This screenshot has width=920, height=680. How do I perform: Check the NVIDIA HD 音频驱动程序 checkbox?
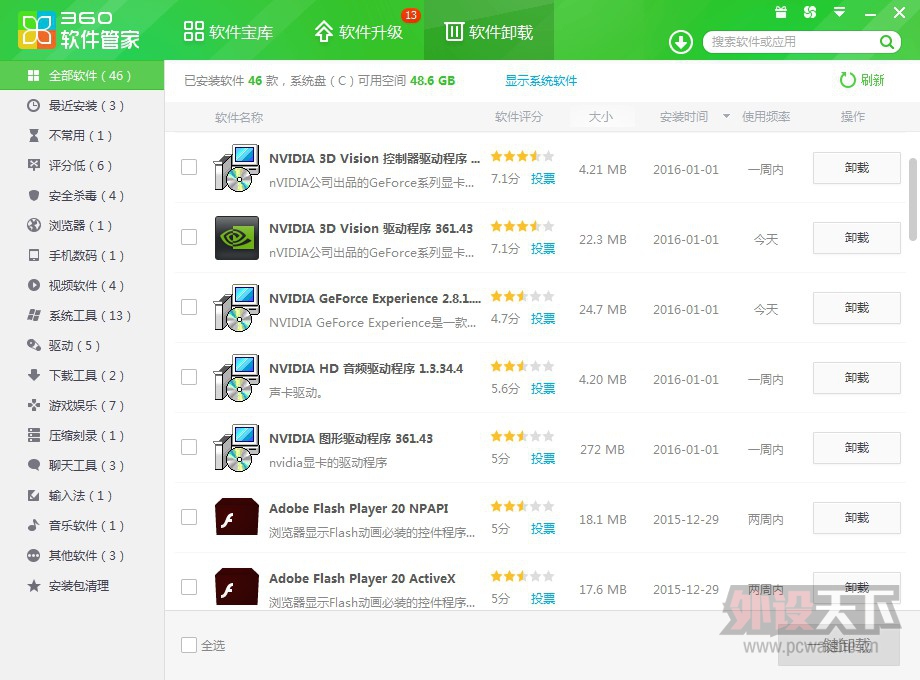click(189, 377)
